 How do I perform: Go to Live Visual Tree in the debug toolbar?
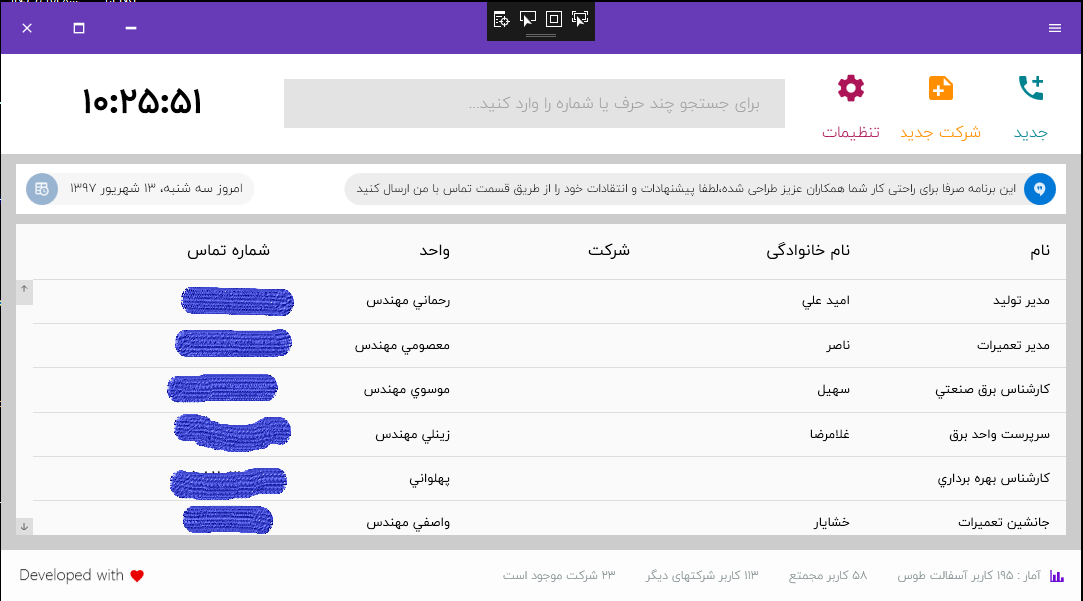pos(502,18)
